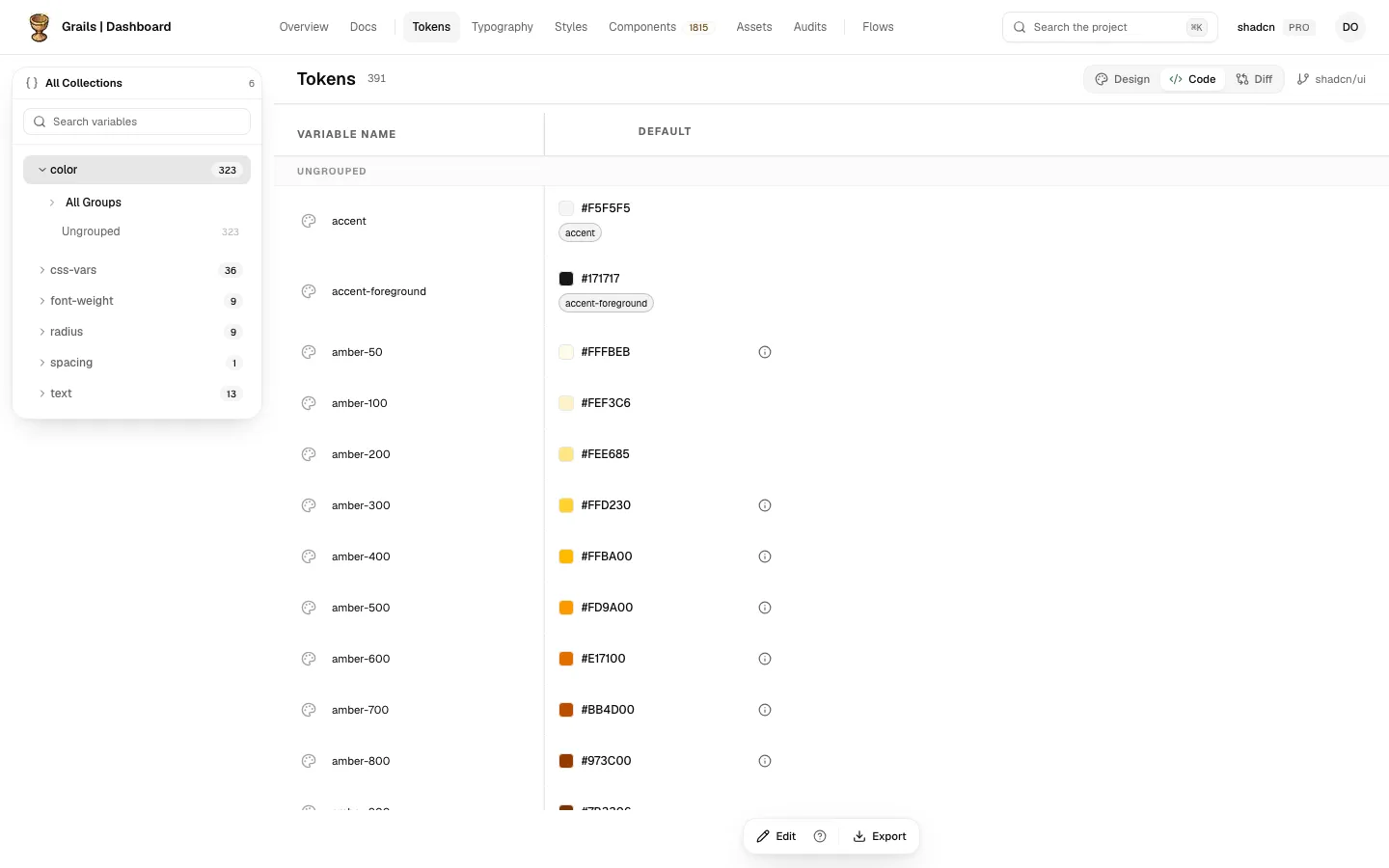Click the #FEE685 hex value
This screenshot has height=868, width=1389.
tap(606, 454)
